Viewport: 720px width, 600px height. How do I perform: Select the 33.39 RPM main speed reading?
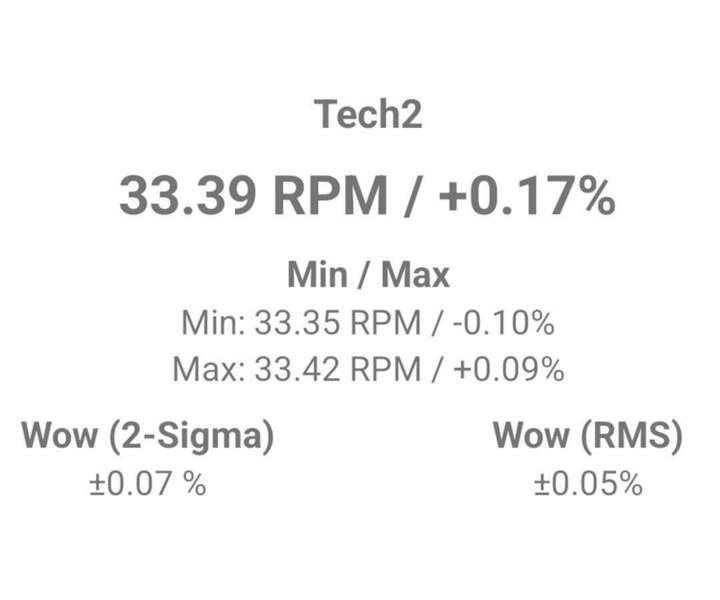click(x=252, y=194)
